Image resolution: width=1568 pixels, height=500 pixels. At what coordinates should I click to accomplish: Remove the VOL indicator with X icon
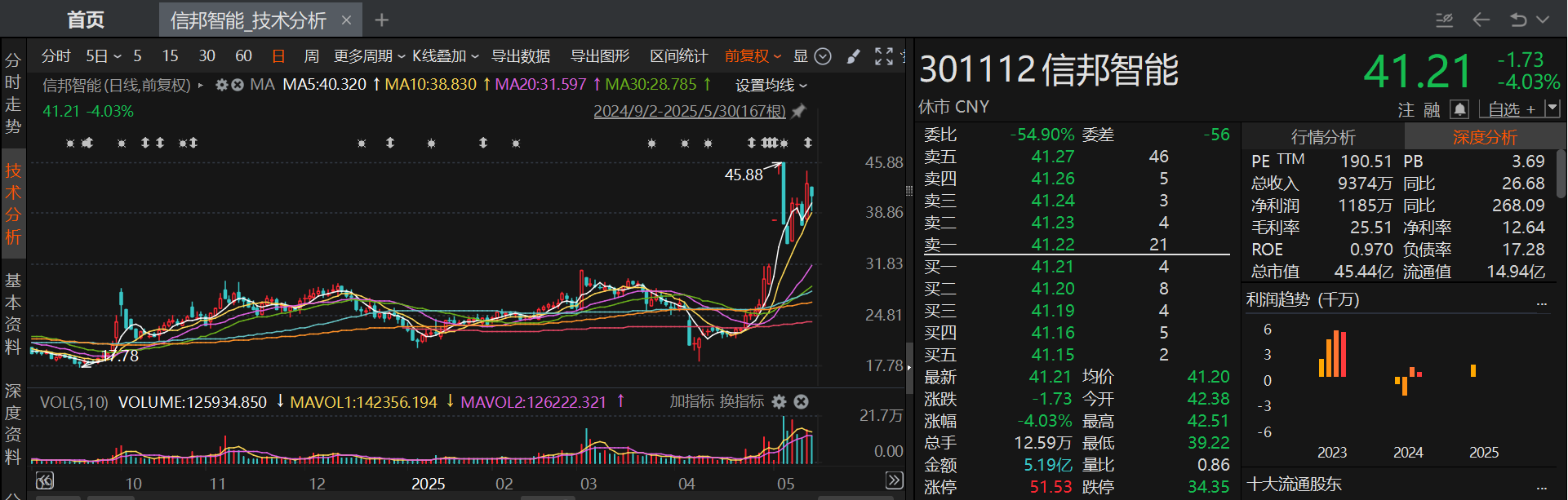[801, 402]
